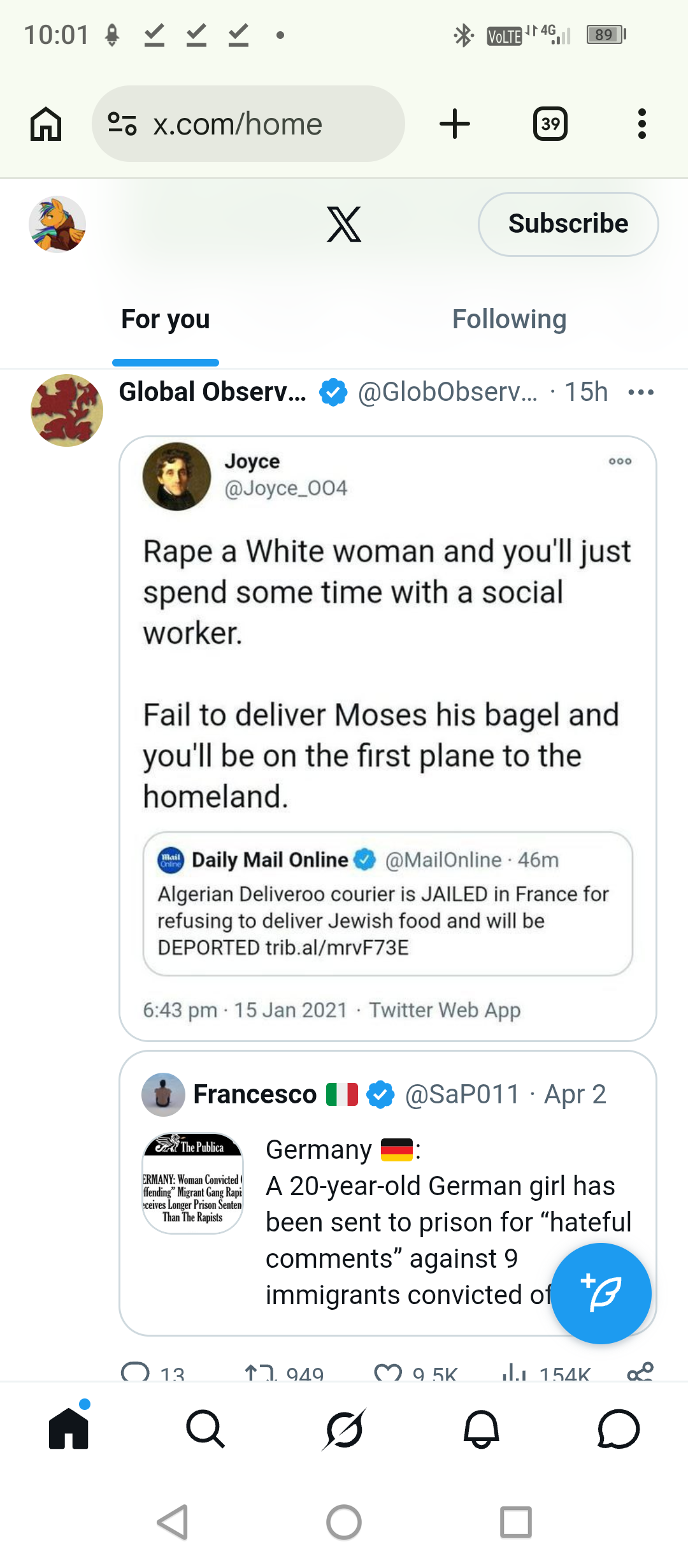The width and height of the screenshot is (688, 1568).
Task: Switch to the Following tab
Action: coord(509,319)
